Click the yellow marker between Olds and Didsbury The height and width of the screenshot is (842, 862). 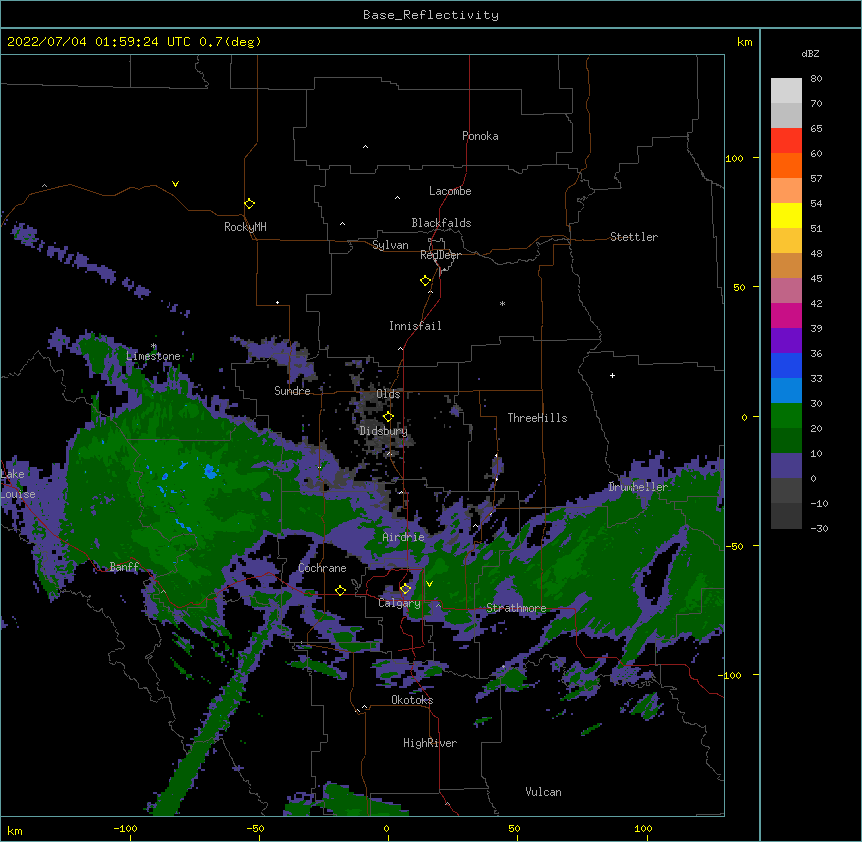388,417
